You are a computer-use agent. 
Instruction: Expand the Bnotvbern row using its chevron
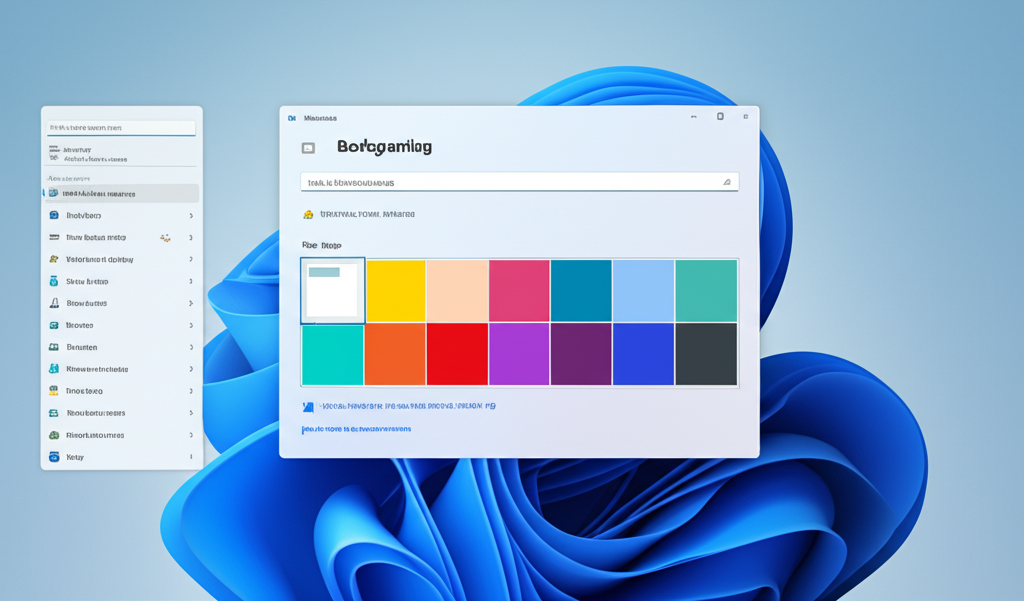(x=190, y=216)
